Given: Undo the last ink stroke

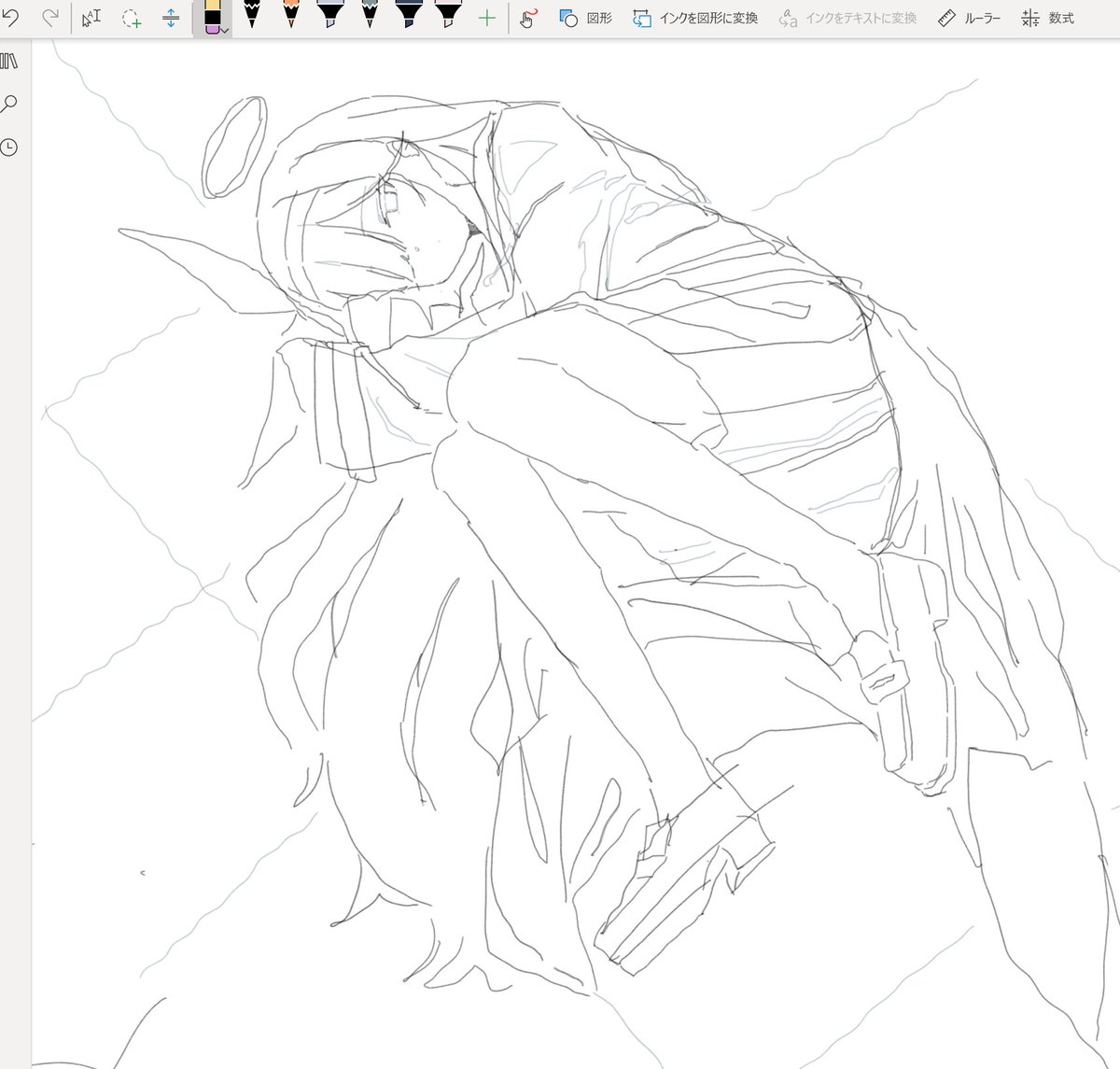Looking at the screenshot, I should 11,17.
